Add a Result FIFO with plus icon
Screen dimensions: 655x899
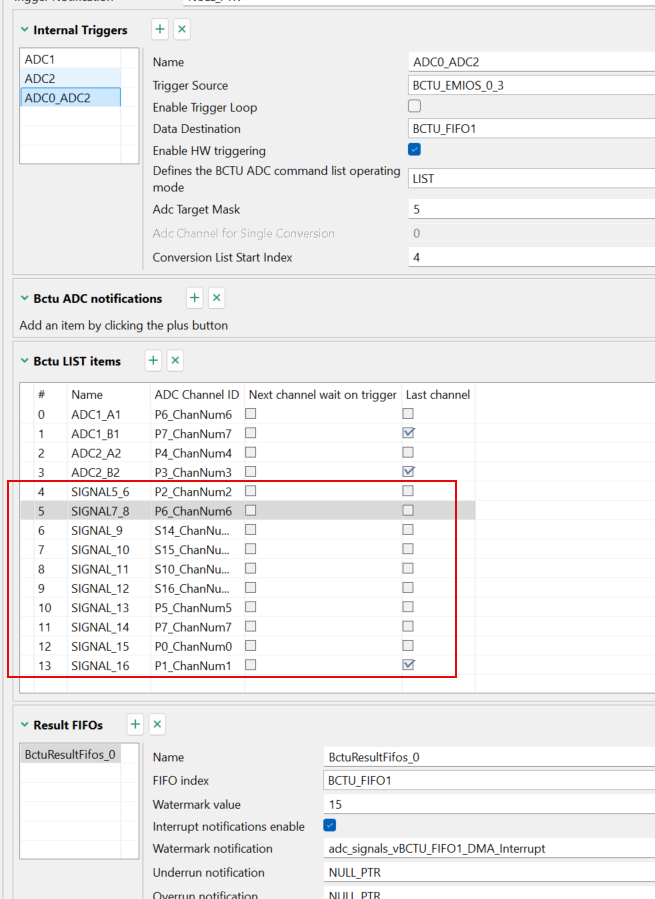click(135, 724)
